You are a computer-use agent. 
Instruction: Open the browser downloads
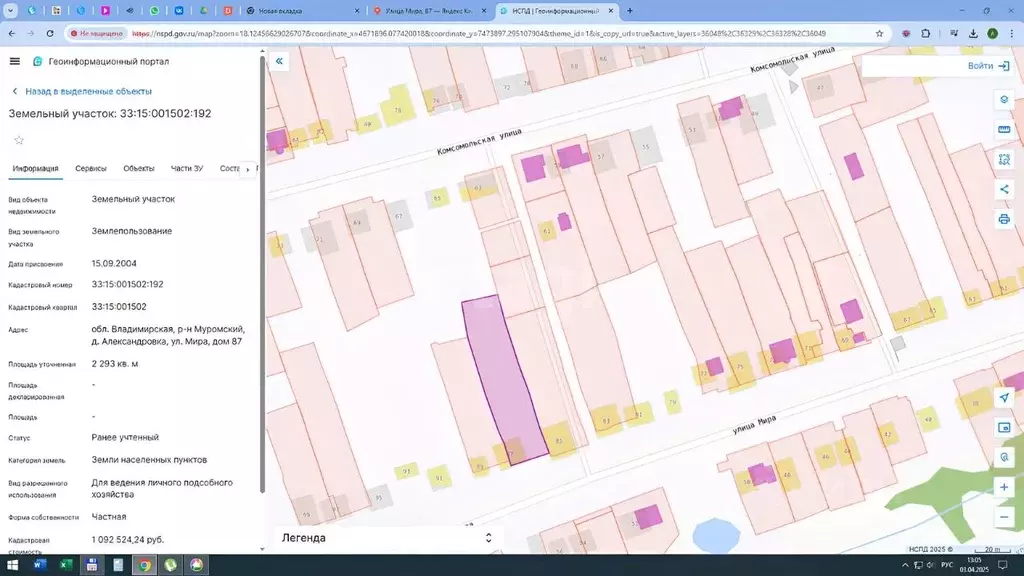973,33
